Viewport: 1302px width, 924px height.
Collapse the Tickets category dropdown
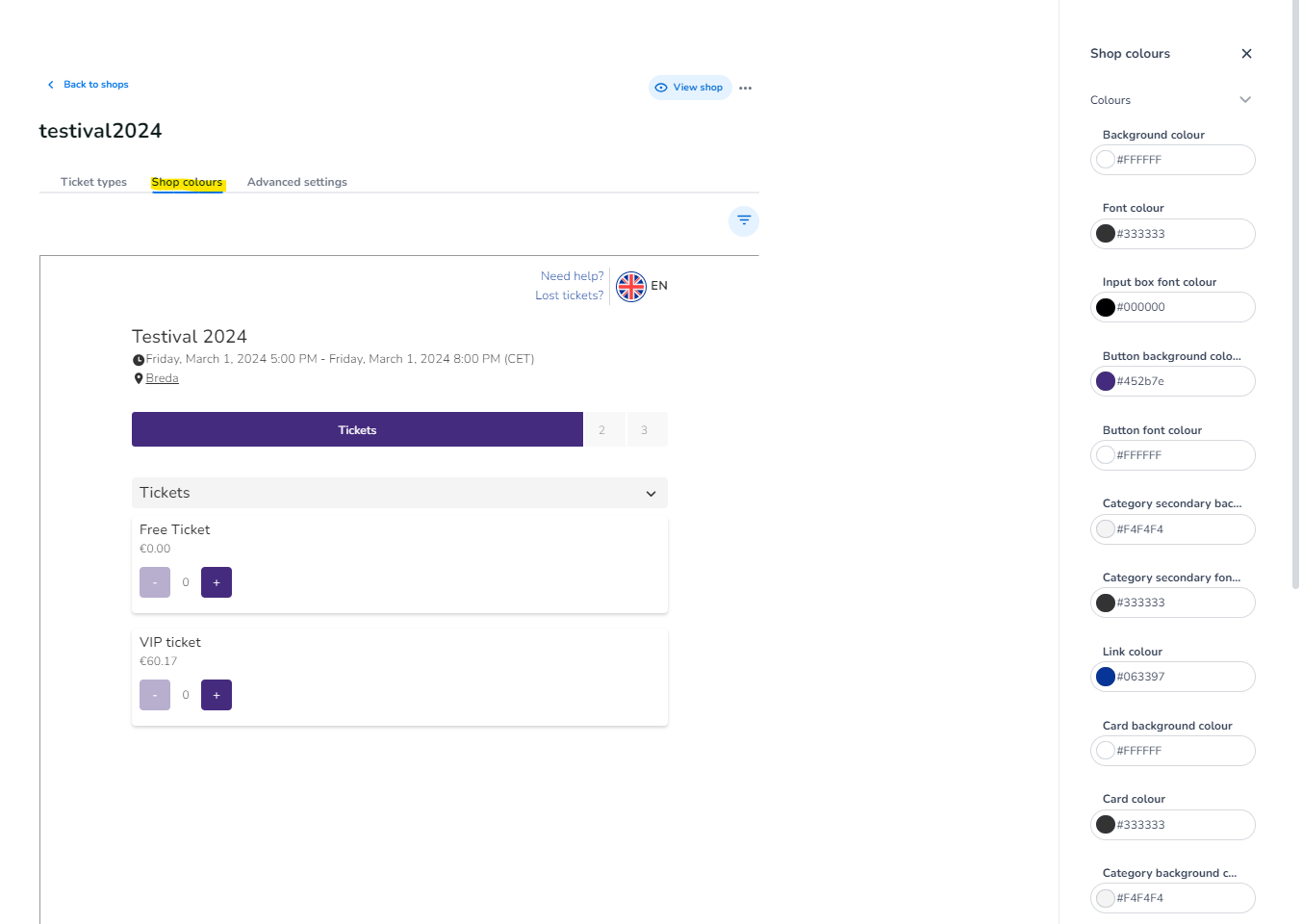click(x=651, y=494)
